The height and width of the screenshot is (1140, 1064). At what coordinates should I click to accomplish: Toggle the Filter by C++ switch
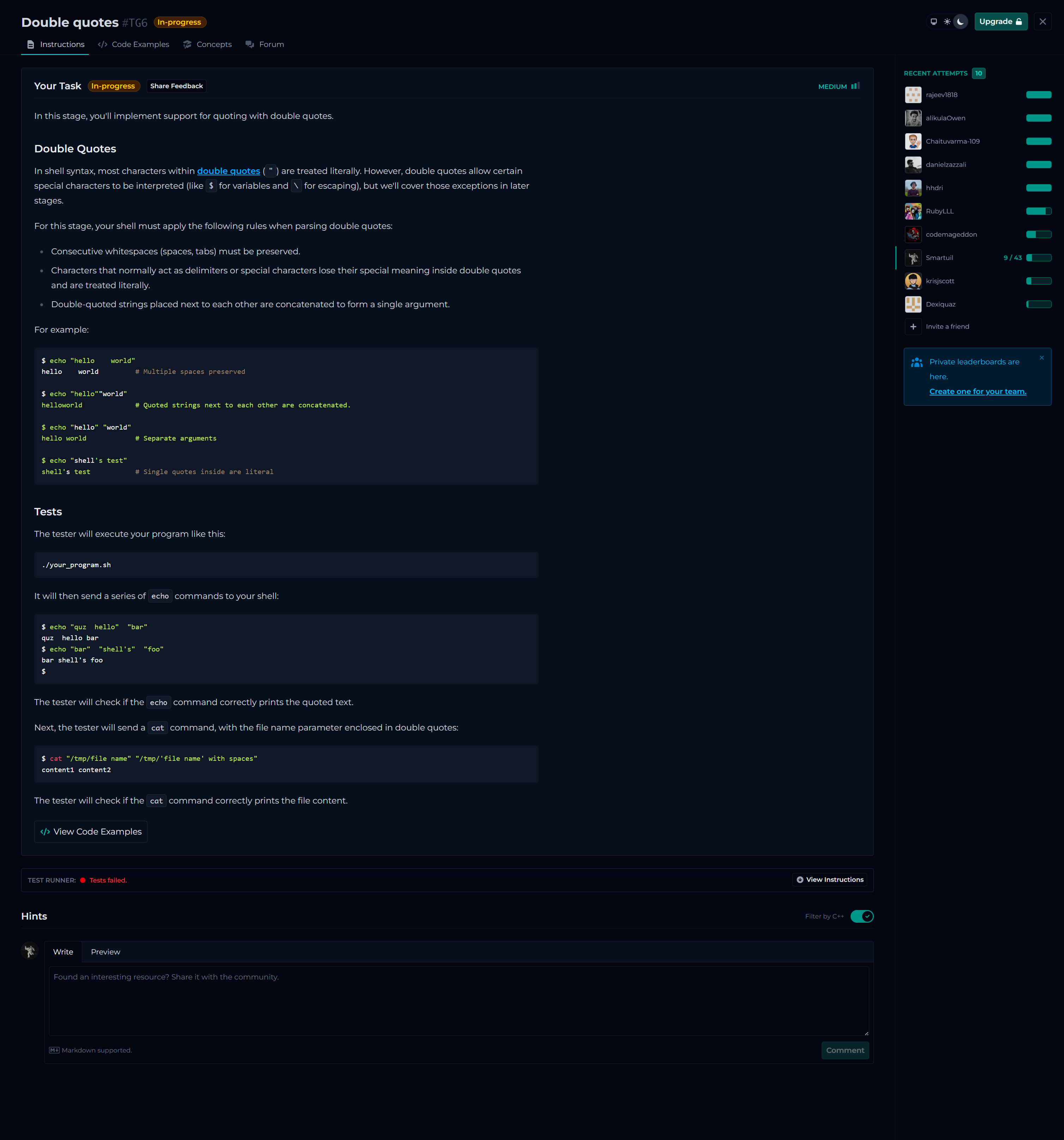(862, 916)
